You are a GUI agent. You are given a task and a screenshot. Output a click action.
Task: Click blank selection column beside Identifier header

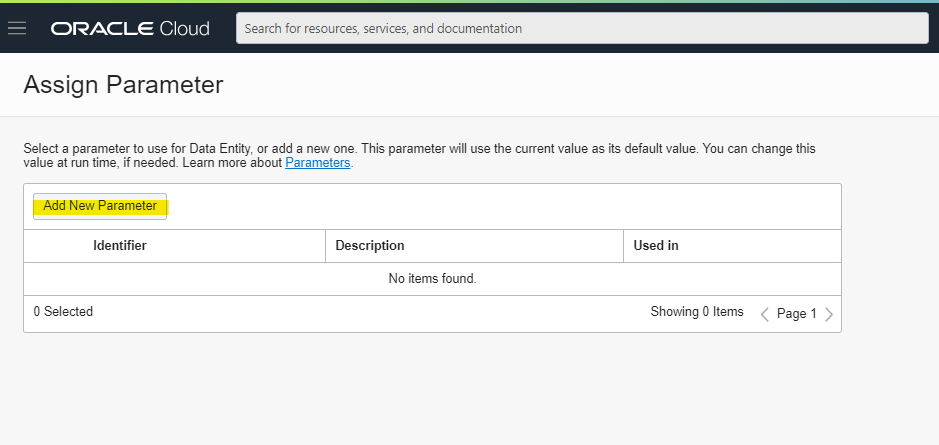click(54, 246)
